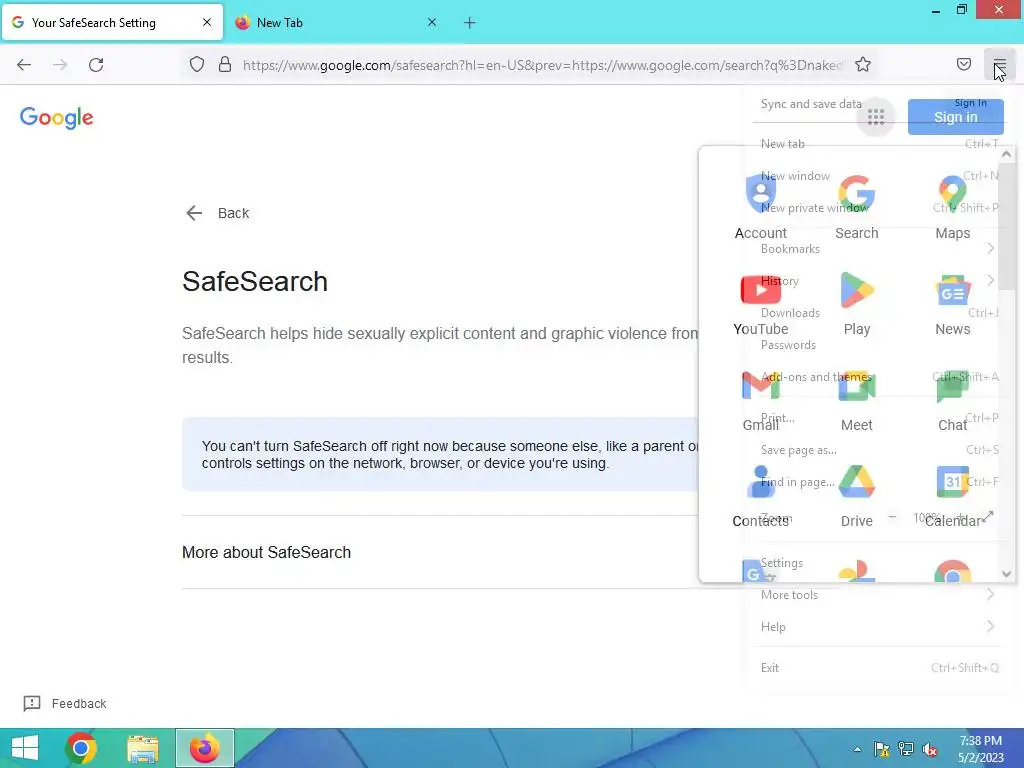Expand the Bookmarks submenu chevron
Screen dimensions: 1024x768
[991, 248]
